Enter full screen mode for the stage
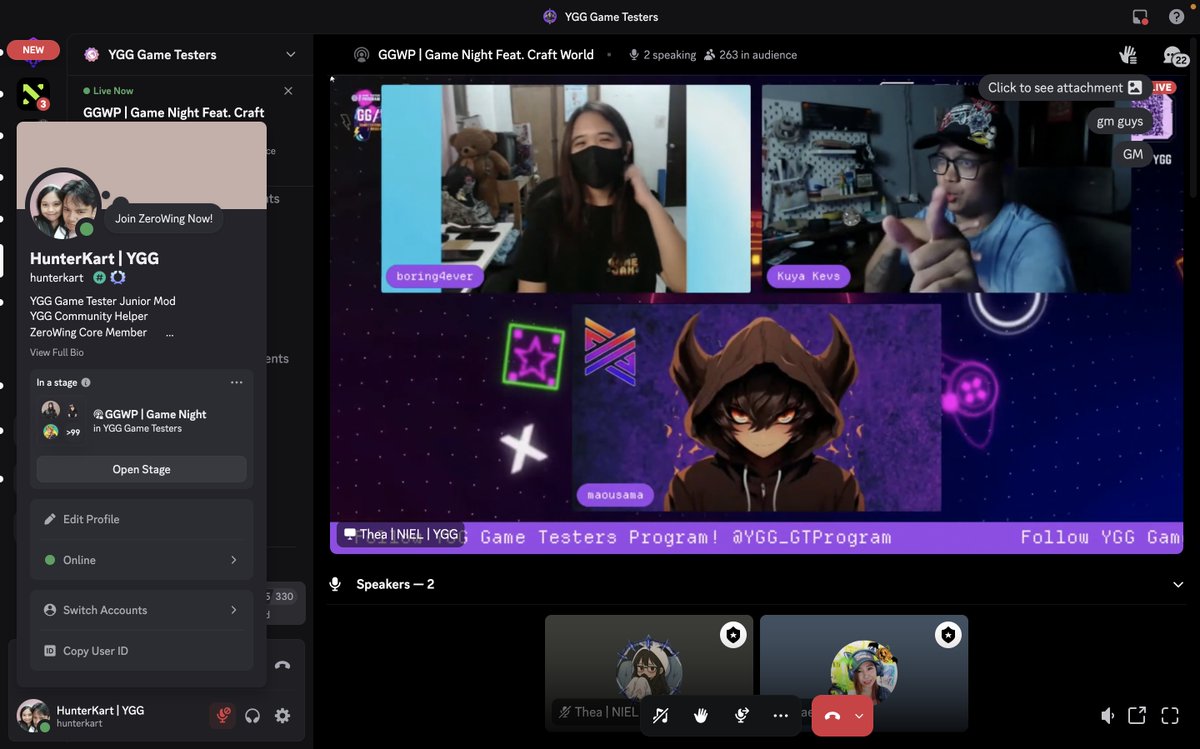Screen dimensions: 1200x749 point(1170,716)
